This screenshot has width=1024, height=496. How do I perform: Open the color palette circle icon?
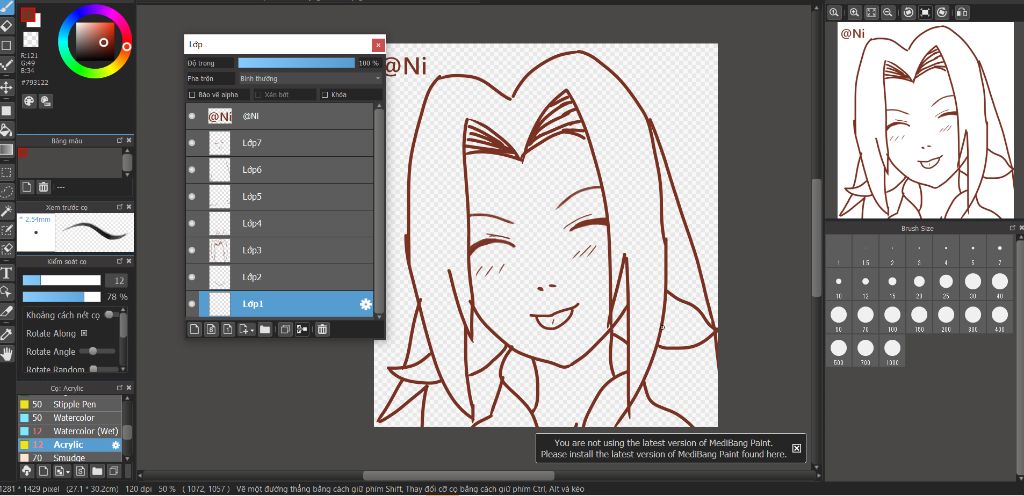pyautogui.click(x=29, y=101)
